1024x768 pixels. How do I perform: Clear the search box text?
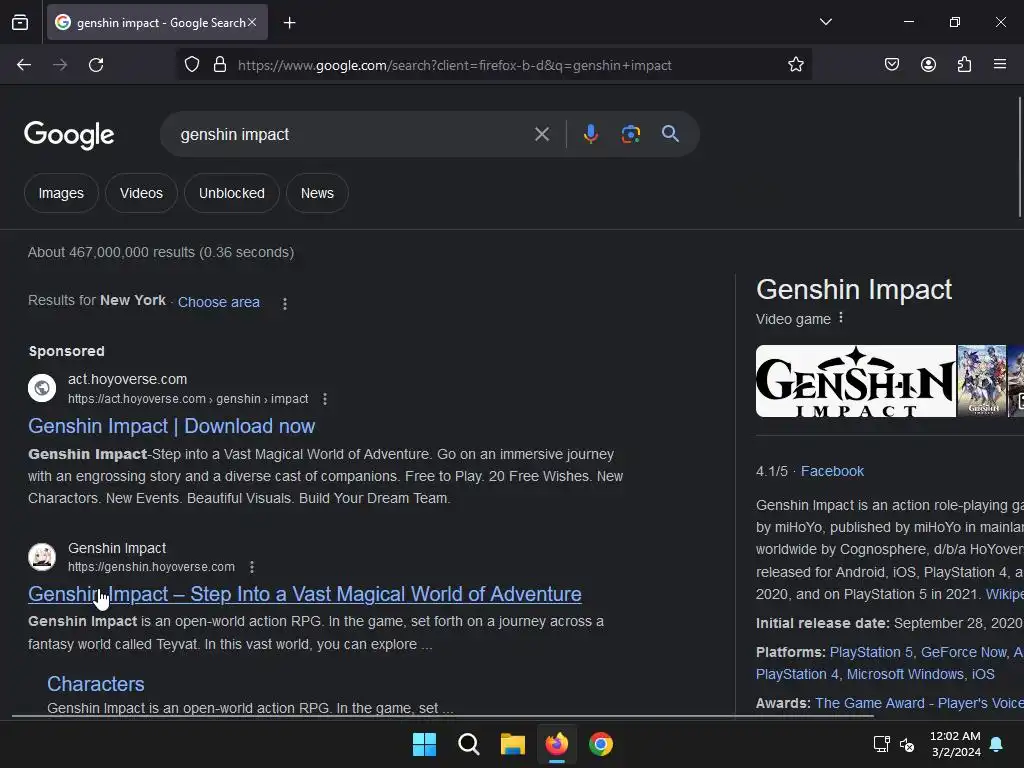tap(541, 135)
